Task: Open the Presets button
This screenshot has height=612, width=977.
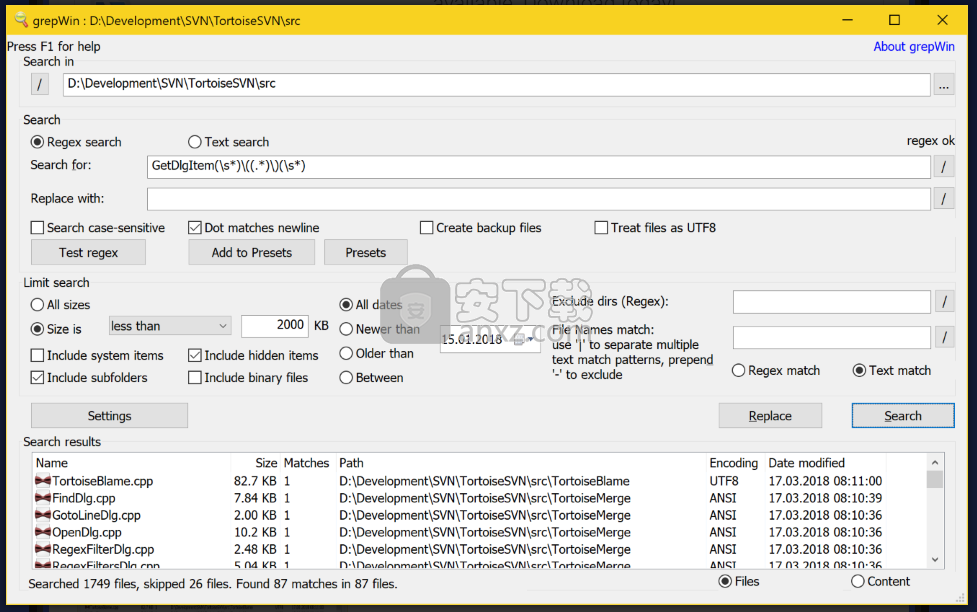Action: tap(366, 252)
